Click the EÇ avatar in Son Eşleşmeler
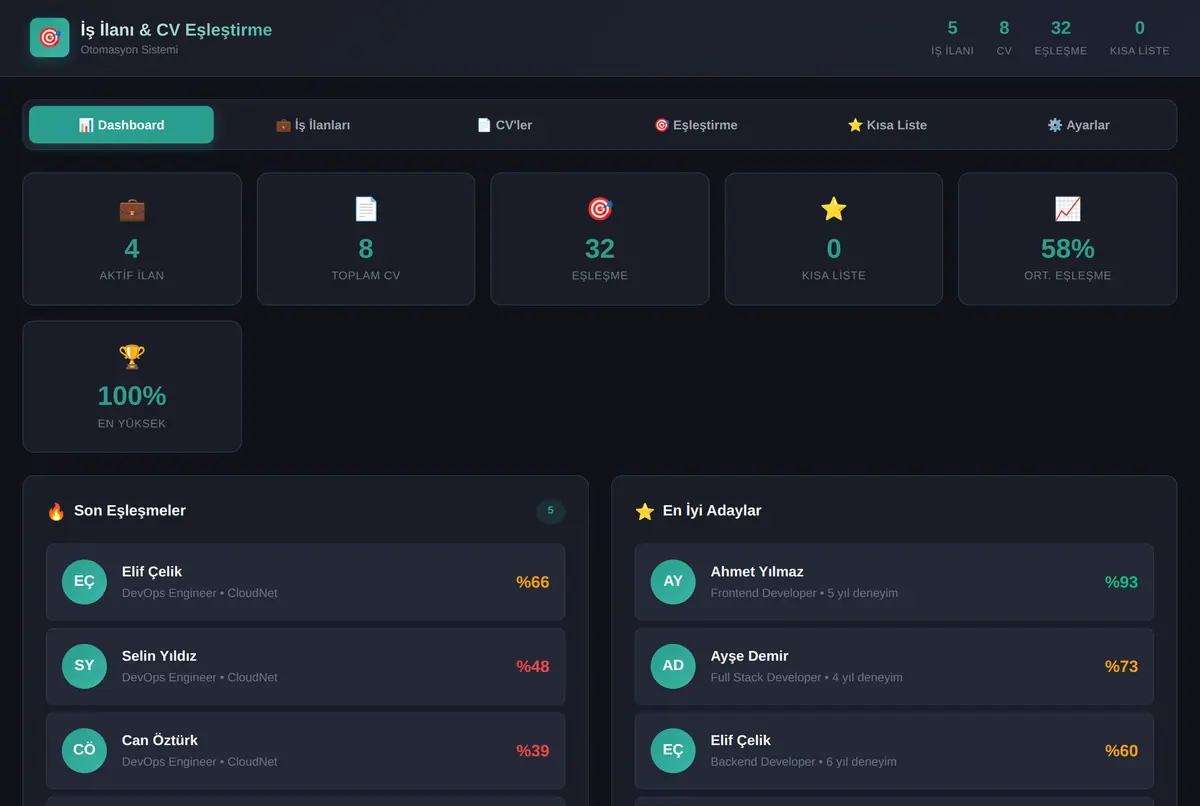The width and height of the screenshot is (1200, 806). tap(84, 582)
